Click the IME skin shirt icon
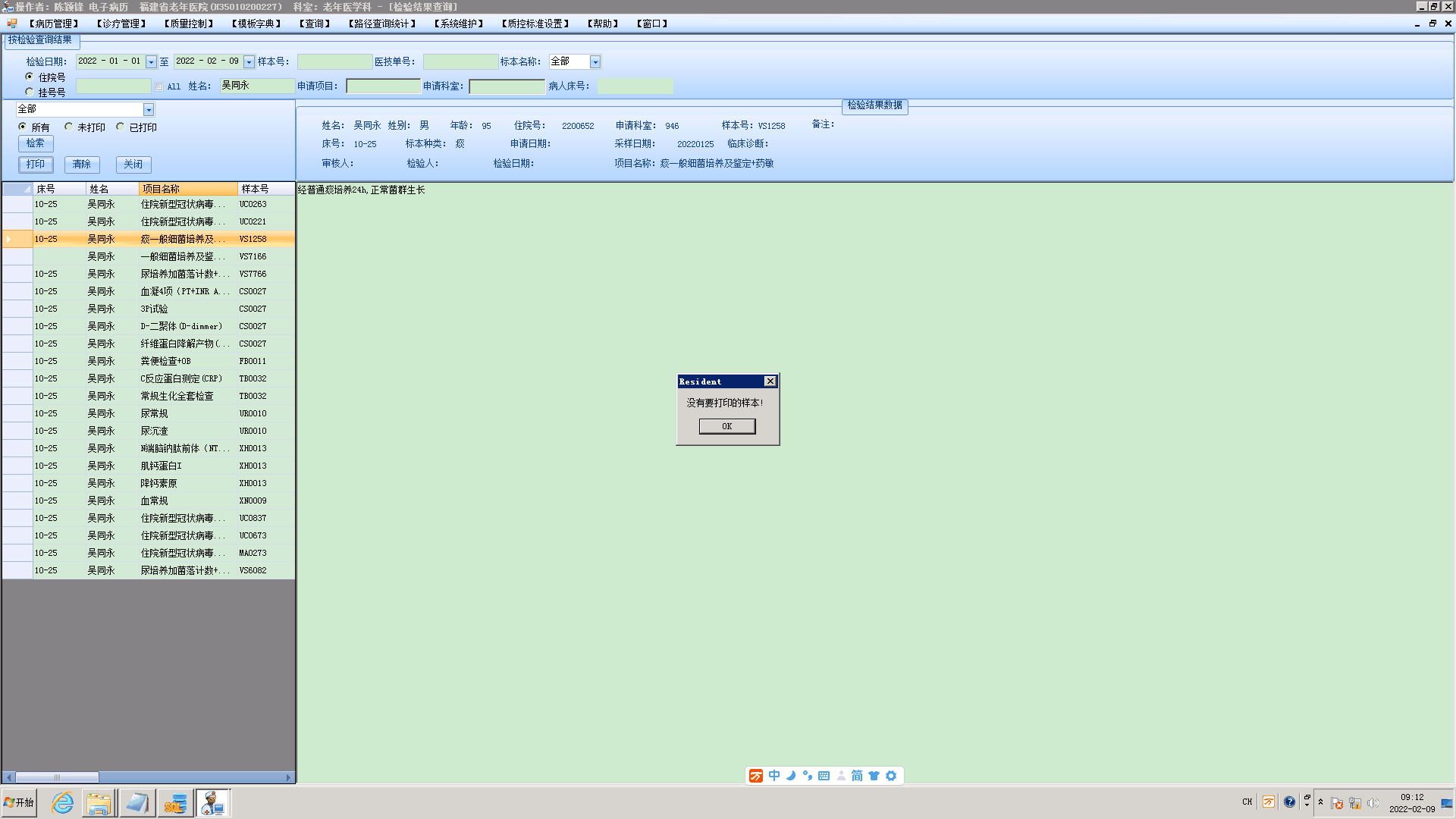 pyautogui.click(x=874, y=776)
